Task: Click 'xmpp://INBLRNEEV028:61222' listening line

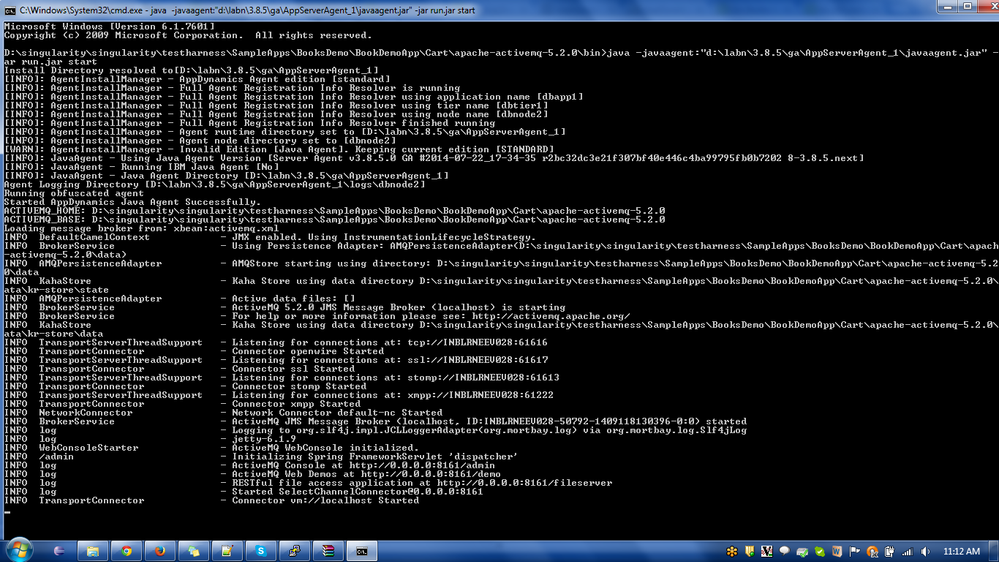Action: (279, 395)
